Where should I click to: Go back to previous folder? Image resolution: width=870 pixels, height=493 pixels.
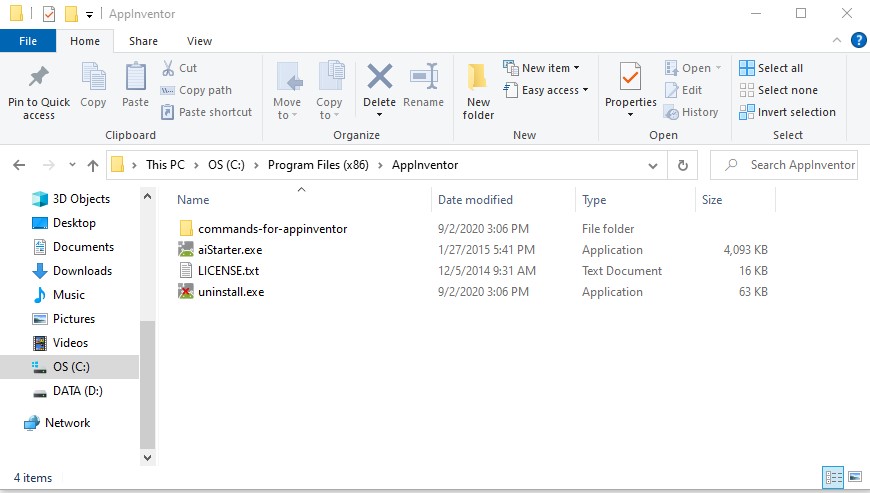point(19,165)
